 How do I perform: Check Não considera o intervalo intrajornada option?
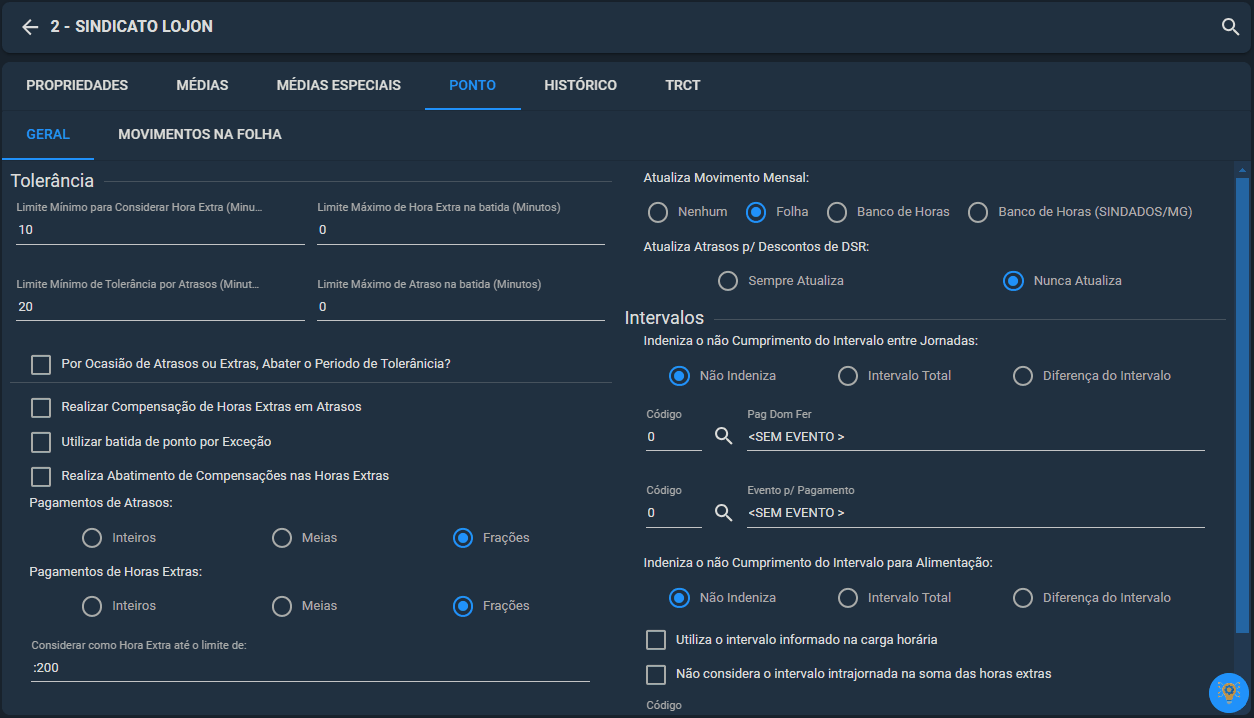pyautogui.click(x=656, y=673)
